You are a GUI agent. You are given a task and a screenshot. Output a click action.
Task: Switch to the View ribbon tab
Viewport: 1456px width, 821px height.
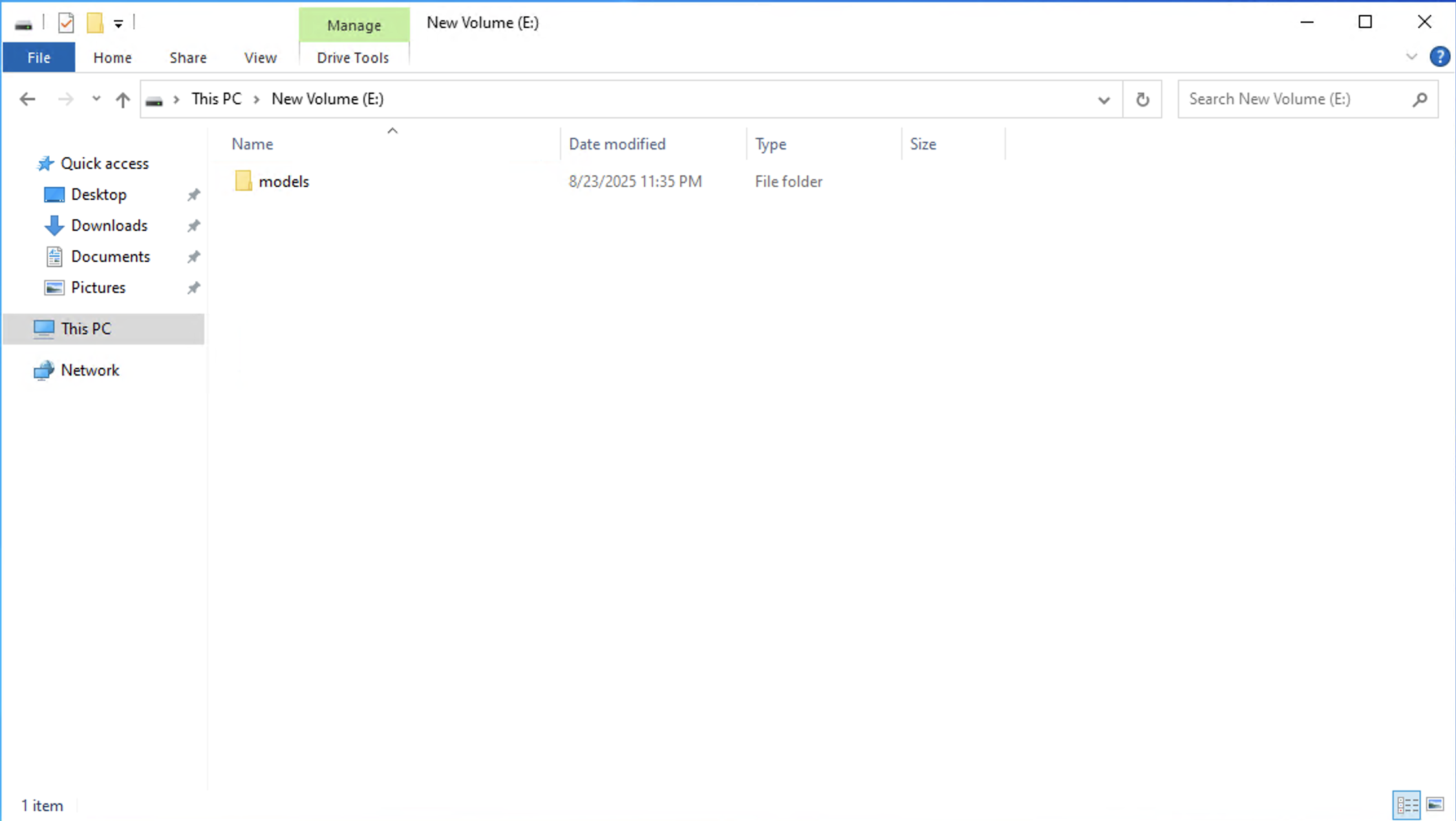pos(260,58)
